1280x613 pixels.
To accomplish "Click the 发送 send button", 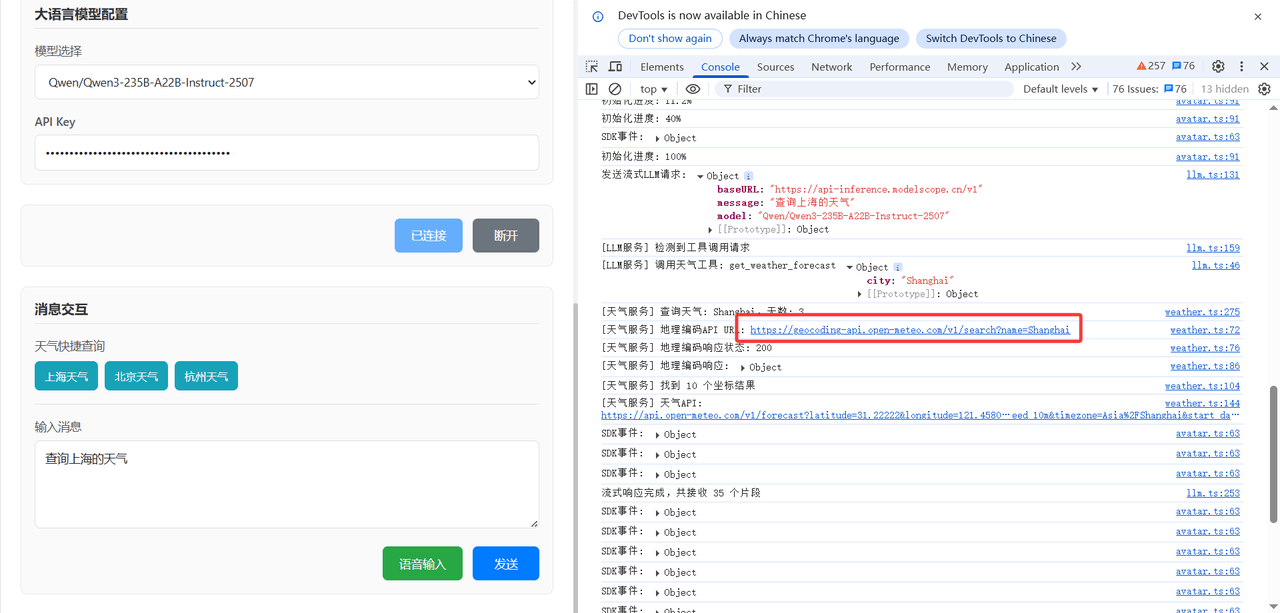I will [x=506, y=564].
